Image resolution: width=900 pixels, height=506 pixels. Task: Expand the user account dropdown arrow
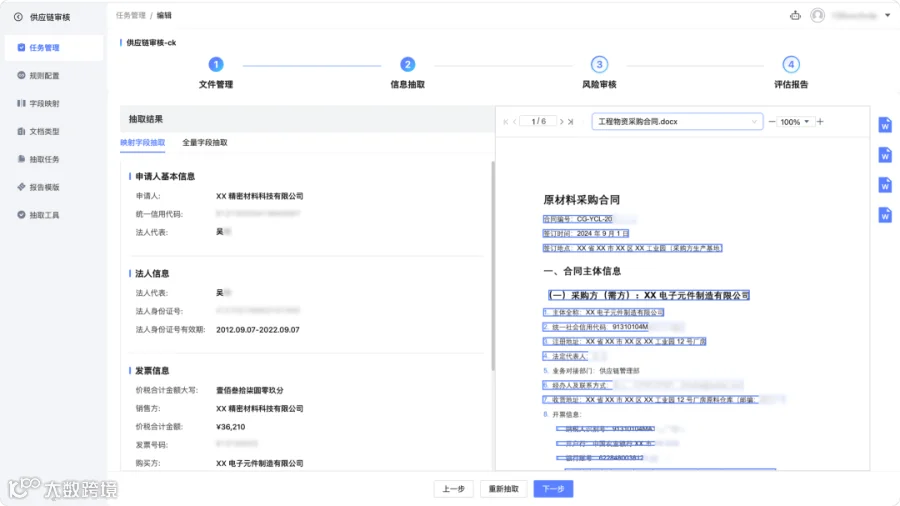[x=887, y=15]
